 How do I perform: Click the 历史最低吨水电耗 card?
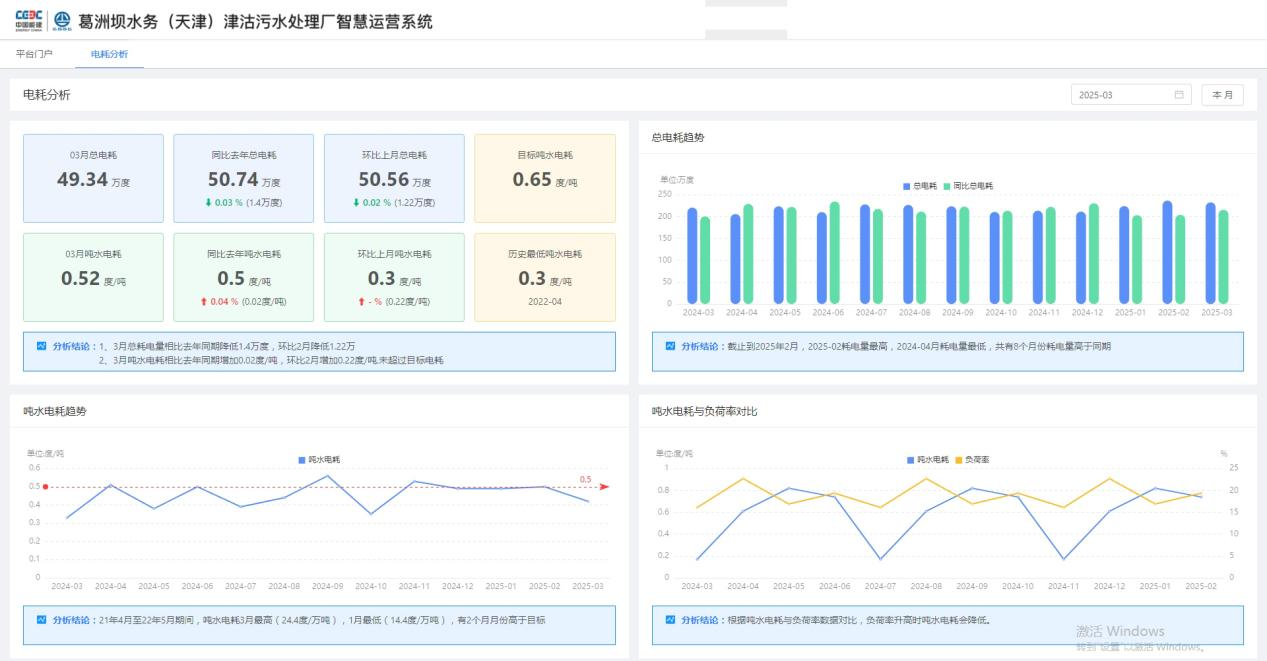[x=544, y=278]
